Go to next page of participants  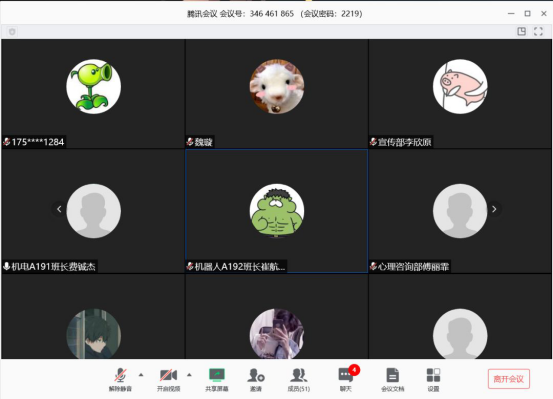coord(494,209)
